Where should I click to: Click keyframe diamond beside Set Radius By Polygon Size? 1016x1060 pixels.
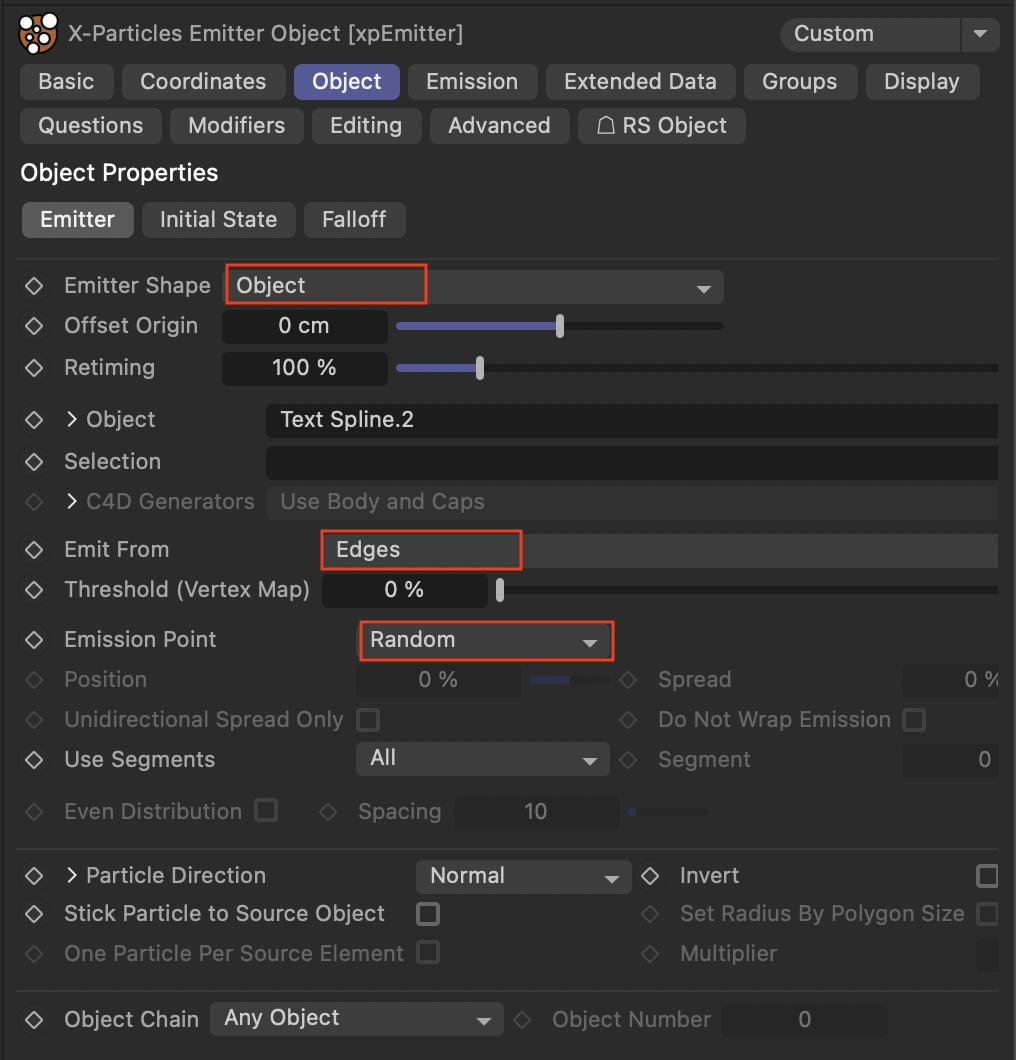point(650,915)
